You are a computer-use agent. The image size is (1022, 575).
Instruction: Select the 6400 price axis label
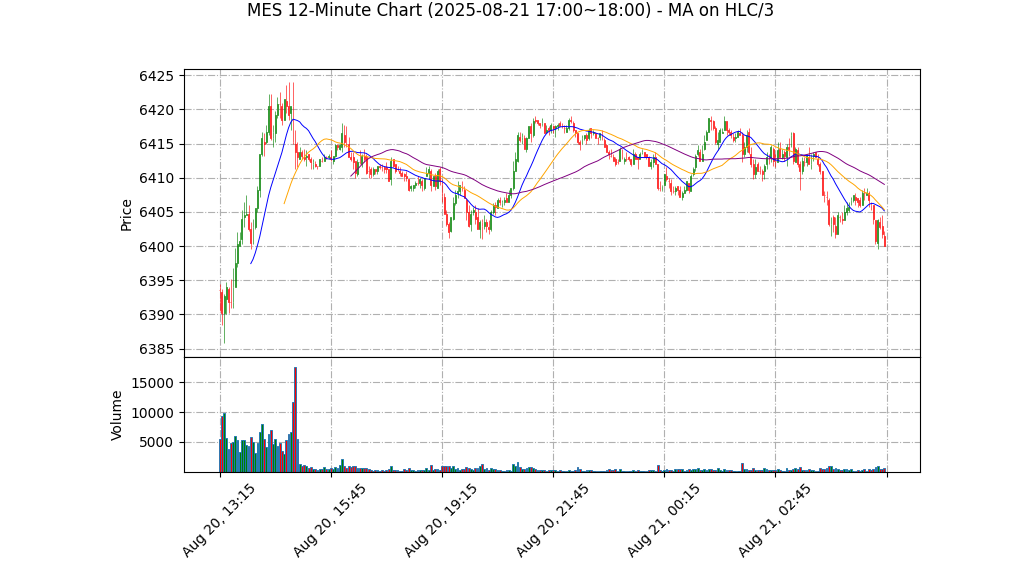(156, 247)
